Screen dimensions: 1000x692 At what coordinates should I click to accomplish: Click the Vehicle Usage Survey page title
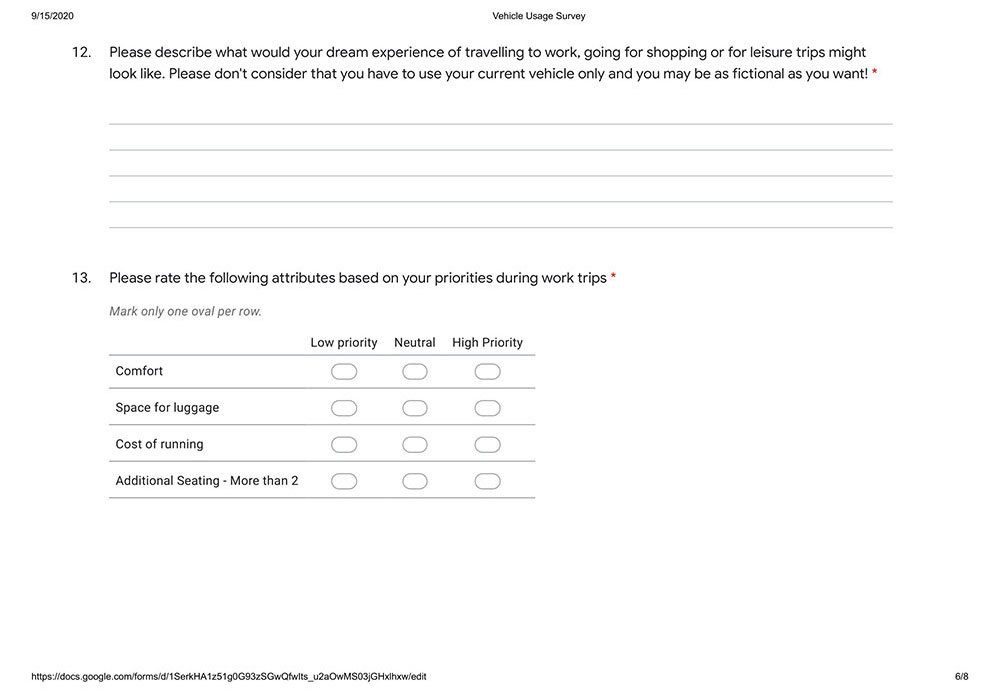coord(539,16)
